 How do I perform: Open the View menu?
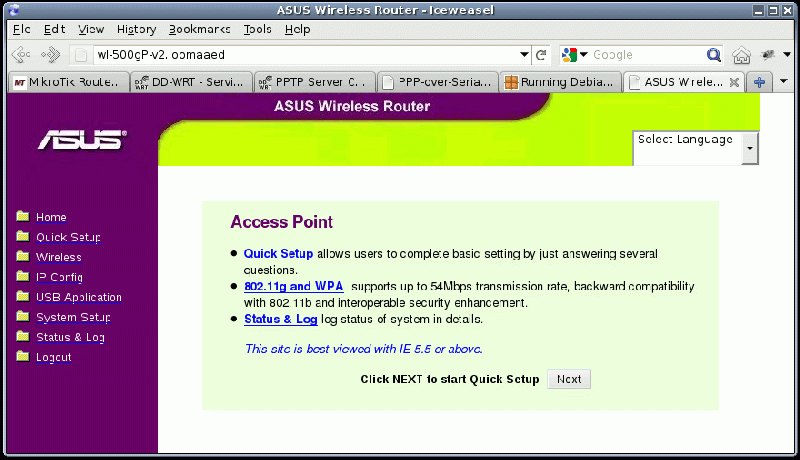pos(91,30)
